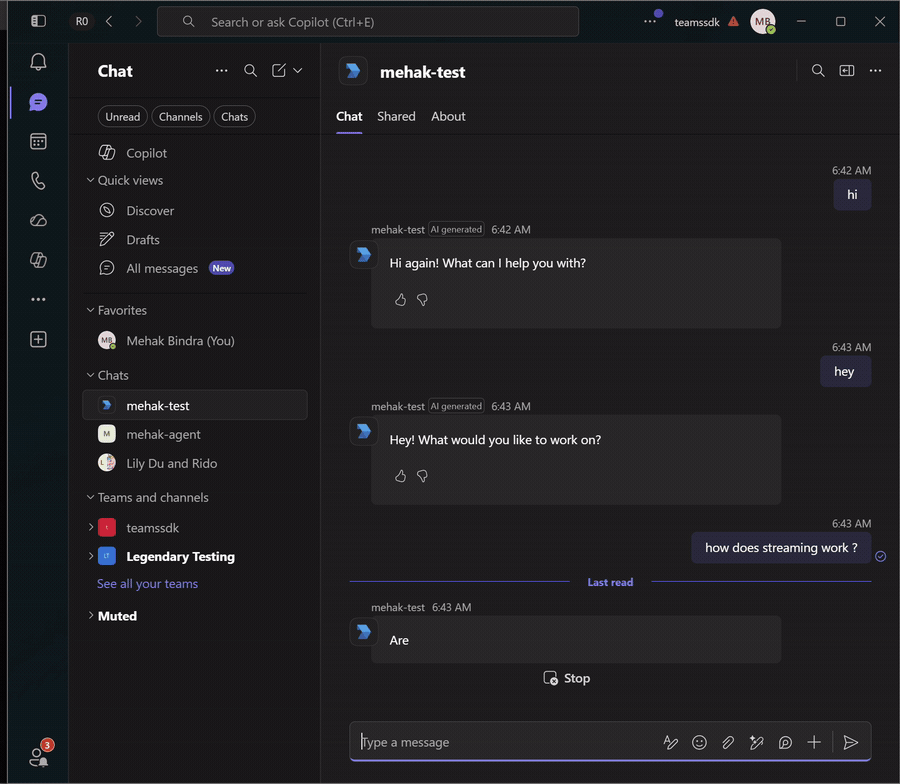Screen dimensions: 900x784
Task: Open the Copilot icon in left rail
Action: click(38, 260)
